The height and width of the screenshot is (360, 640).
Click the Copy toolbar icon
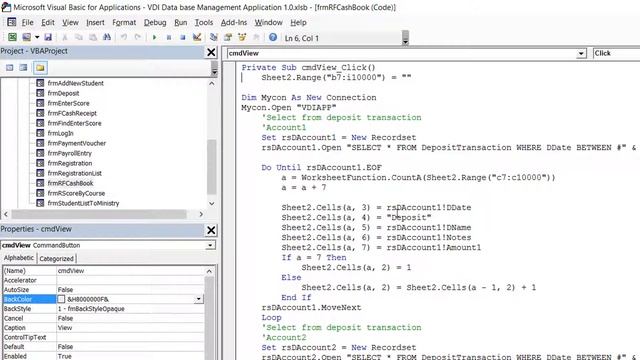click(79, 38)
